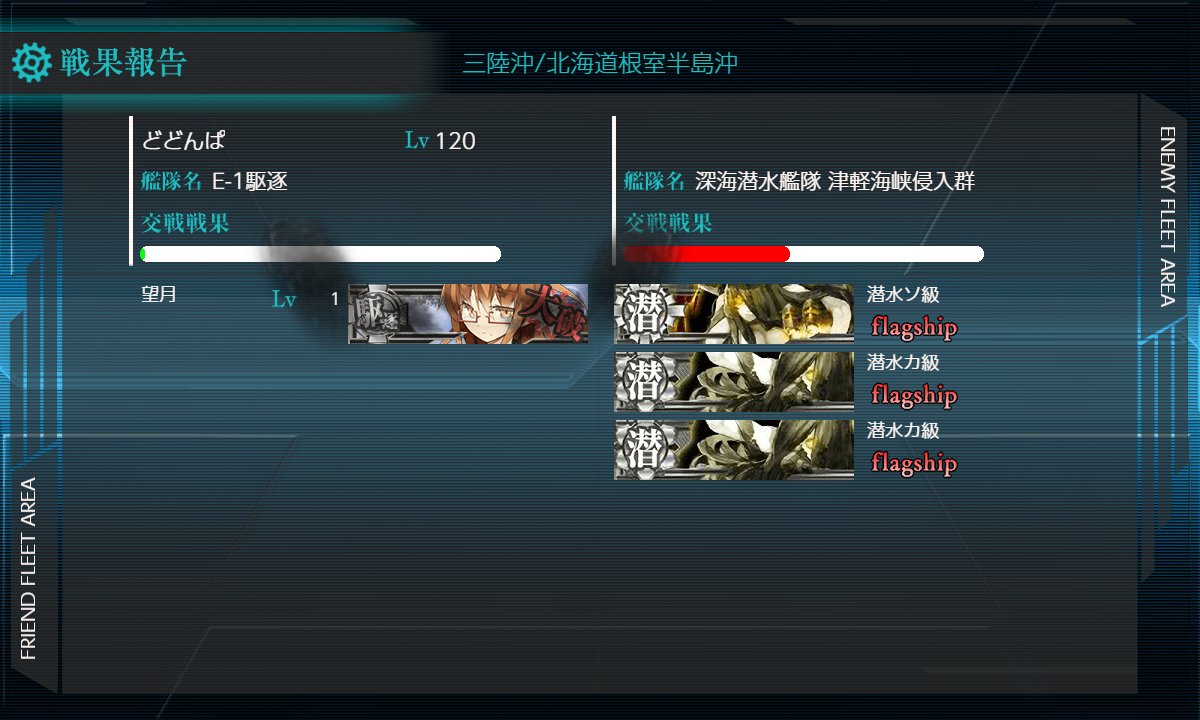
Task: Click the 潜 badge of the first 潜水カ級
Action: point(643,381)
